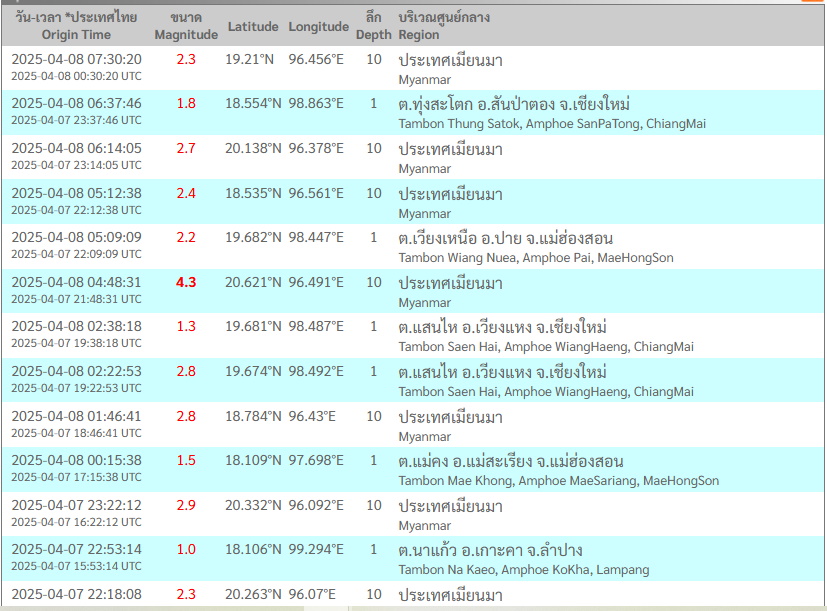Screen dimensions: 827x611
Task: Click Tambon Wiang Nuea, Amphoe Pai region
Action: 536,258
